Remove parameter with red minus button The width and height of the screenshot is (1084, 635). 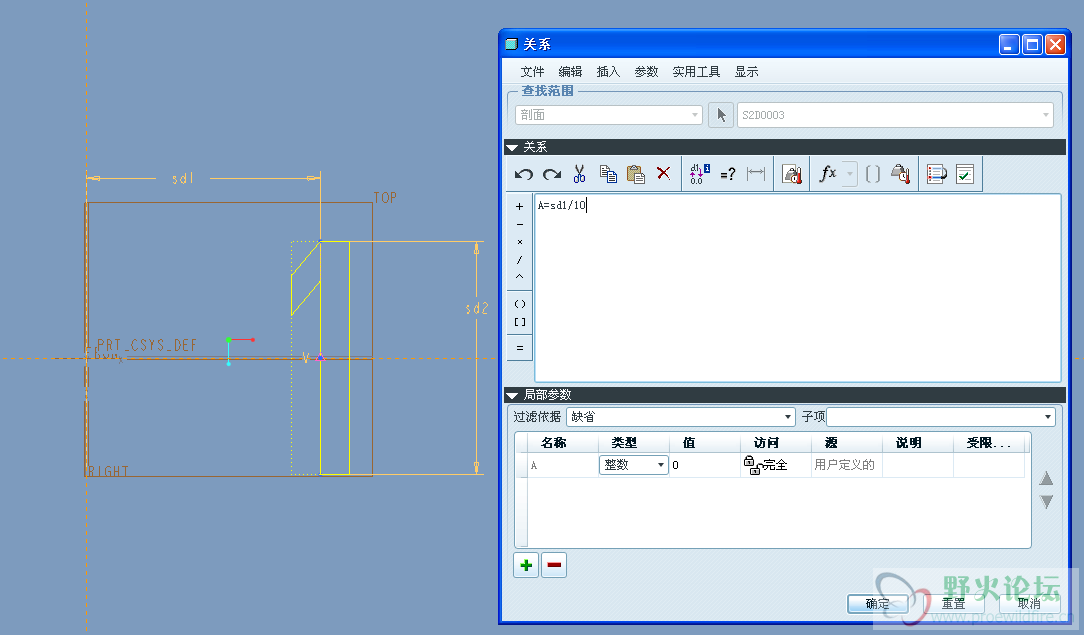[x=554, y=565]
